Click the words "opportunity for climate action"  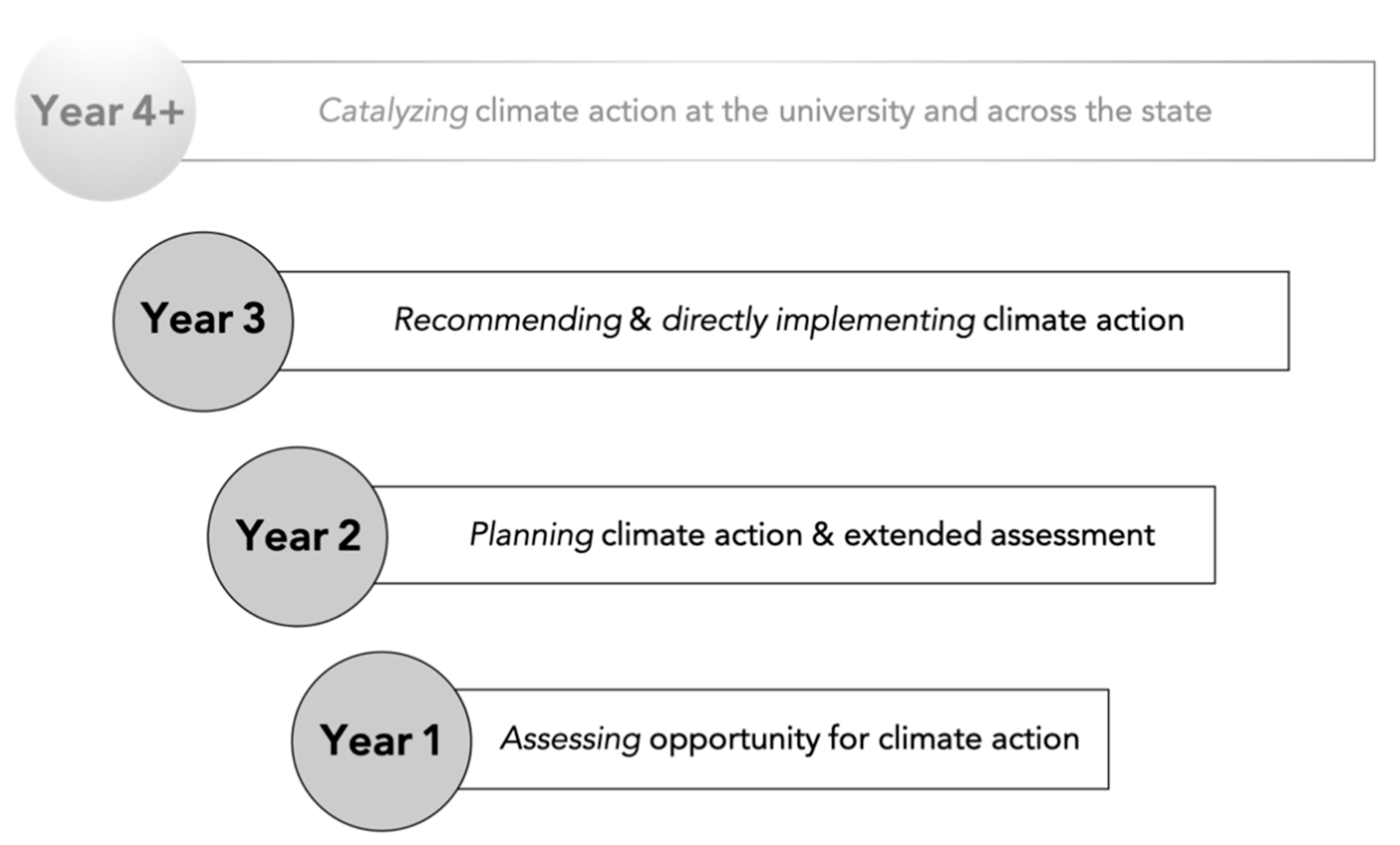[864, 739]
